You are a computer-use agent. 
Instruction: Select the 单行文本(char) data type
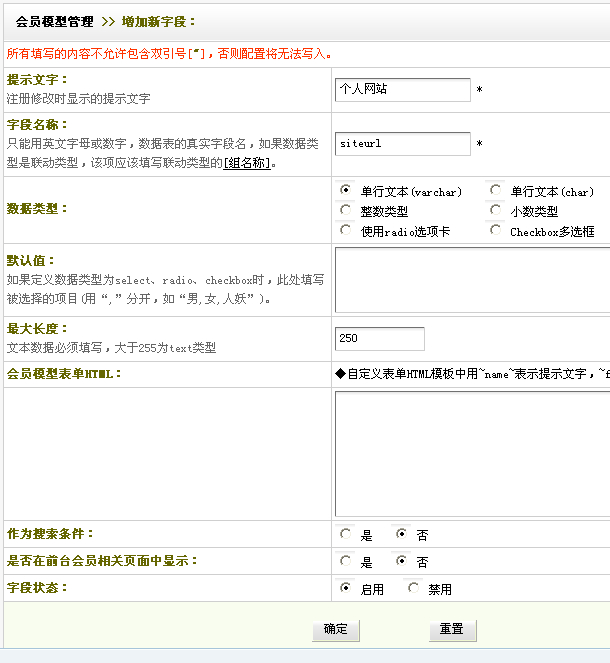click(495, 190)
